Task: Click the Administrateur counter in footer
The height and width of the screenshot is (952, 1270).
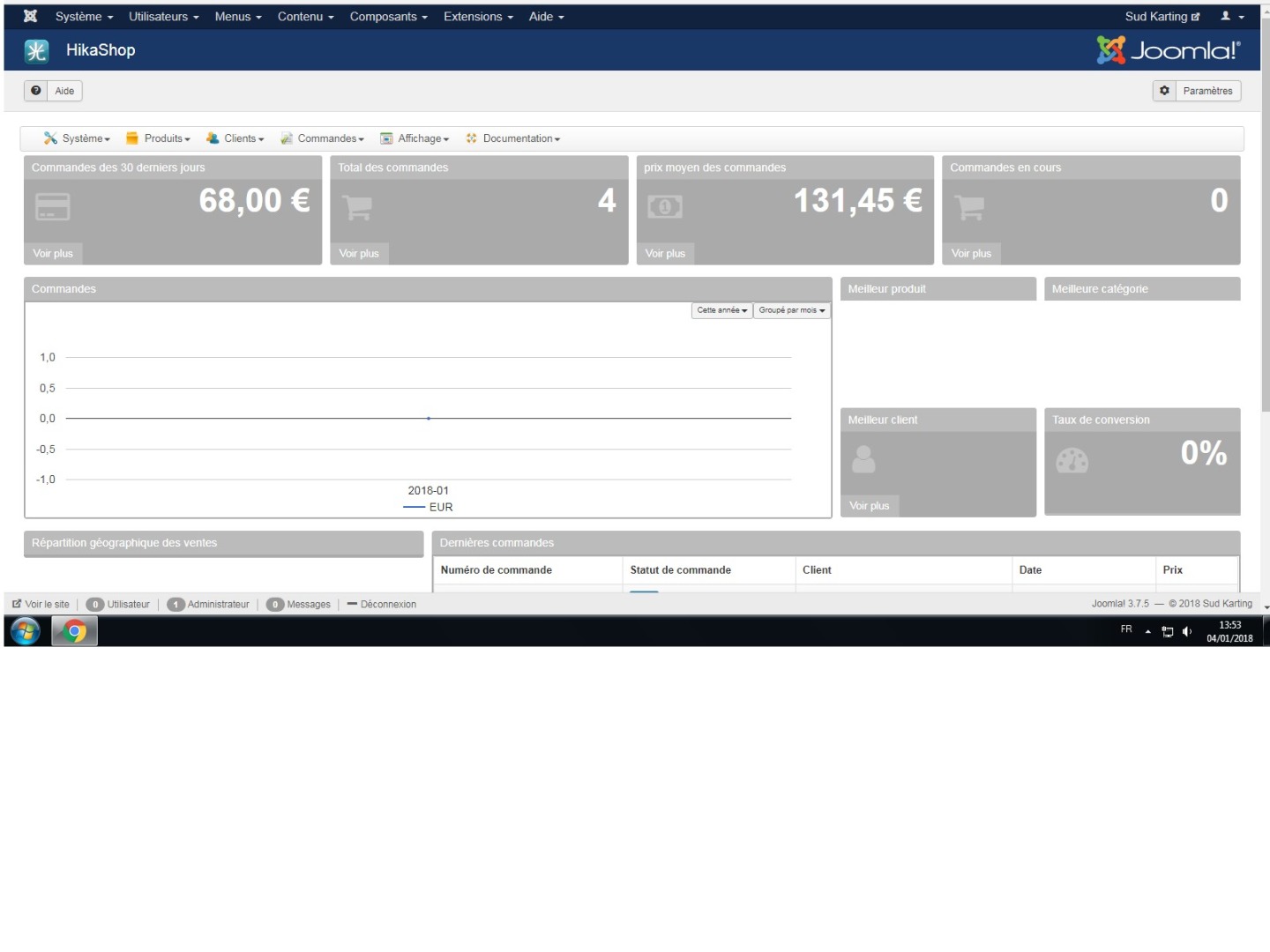Action: tap(208, 605)
